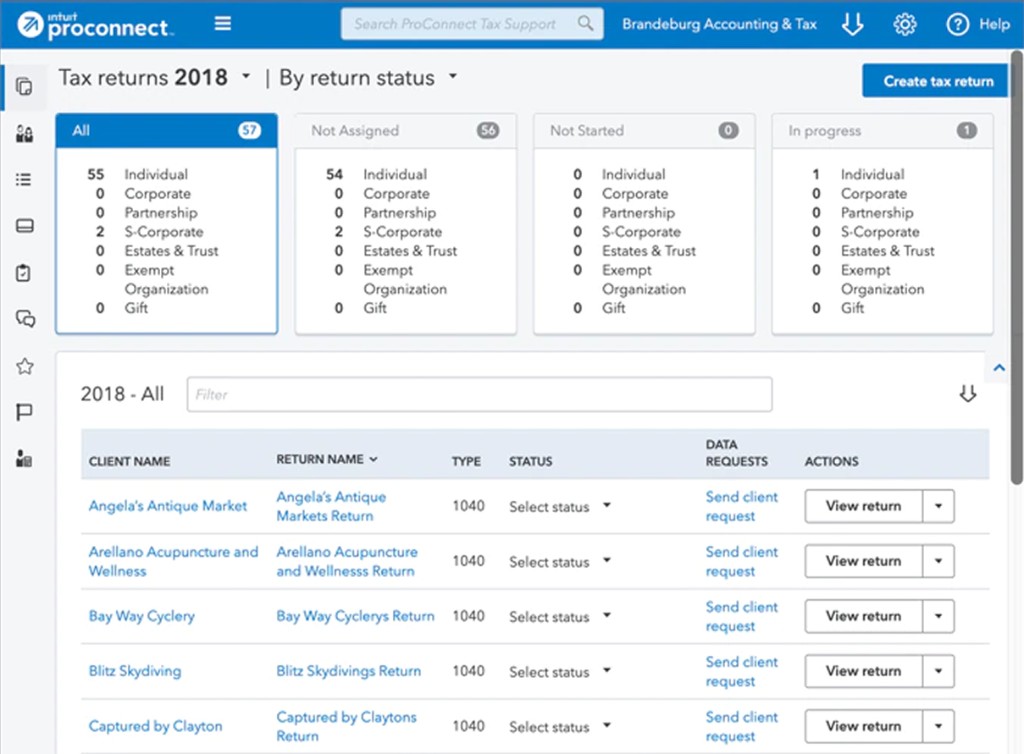
Task: Open the hamburger menu icon
Action: click(x=223, y=24)
